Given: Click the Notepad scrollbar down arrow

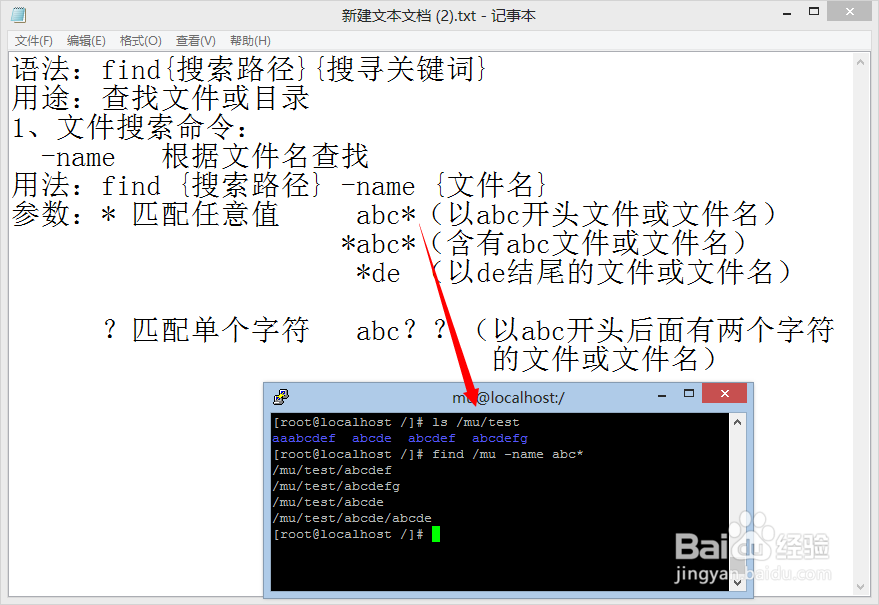Looking at the screenshot, I should point(861,587).
